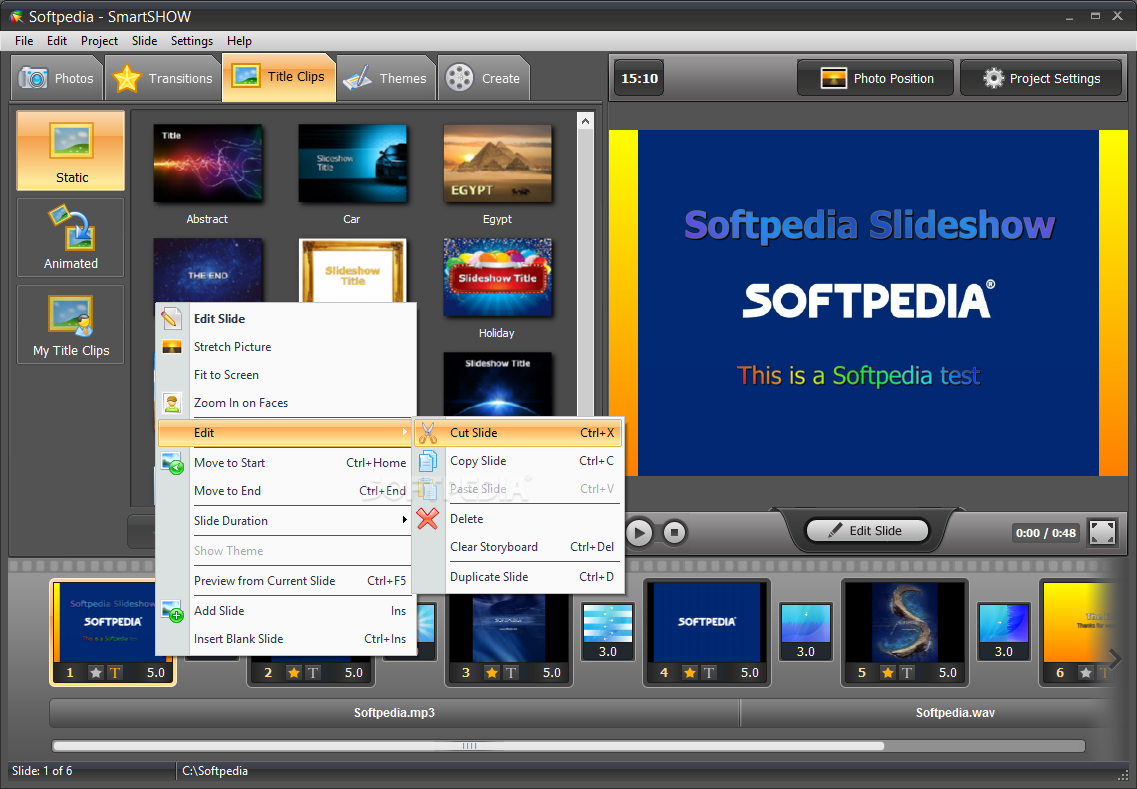The width and height of the screenshot is (1137, 789).
Task: Advance storyboard with right arrow
Action: (x=1115, y=659)
